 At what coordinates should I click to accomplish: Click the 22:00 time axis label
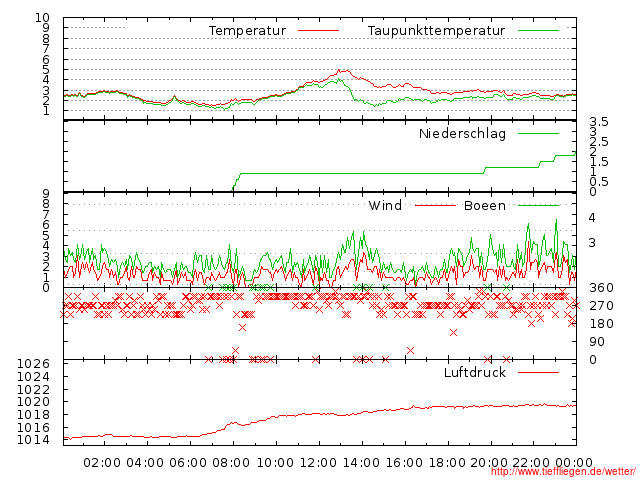tap(531, 463)
